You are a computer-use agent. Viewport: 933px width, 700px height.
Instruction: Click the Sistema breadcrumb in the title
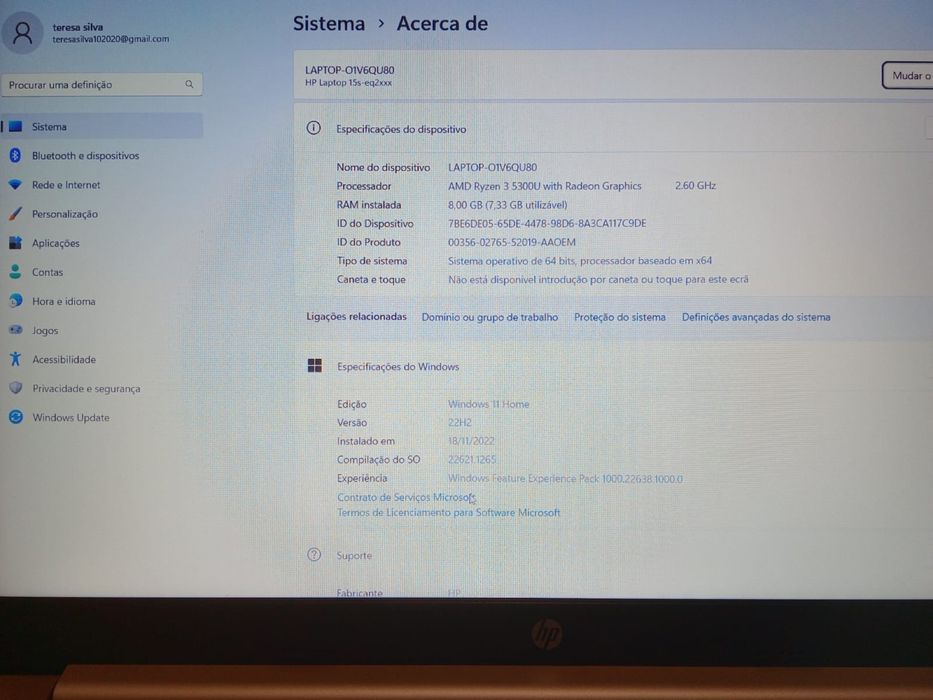coord(329,24)
